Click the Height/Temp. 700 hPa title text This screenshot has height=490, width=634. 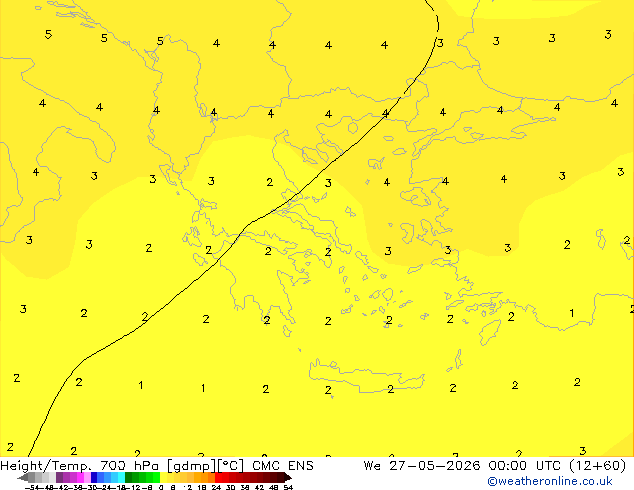pos(80,466)
